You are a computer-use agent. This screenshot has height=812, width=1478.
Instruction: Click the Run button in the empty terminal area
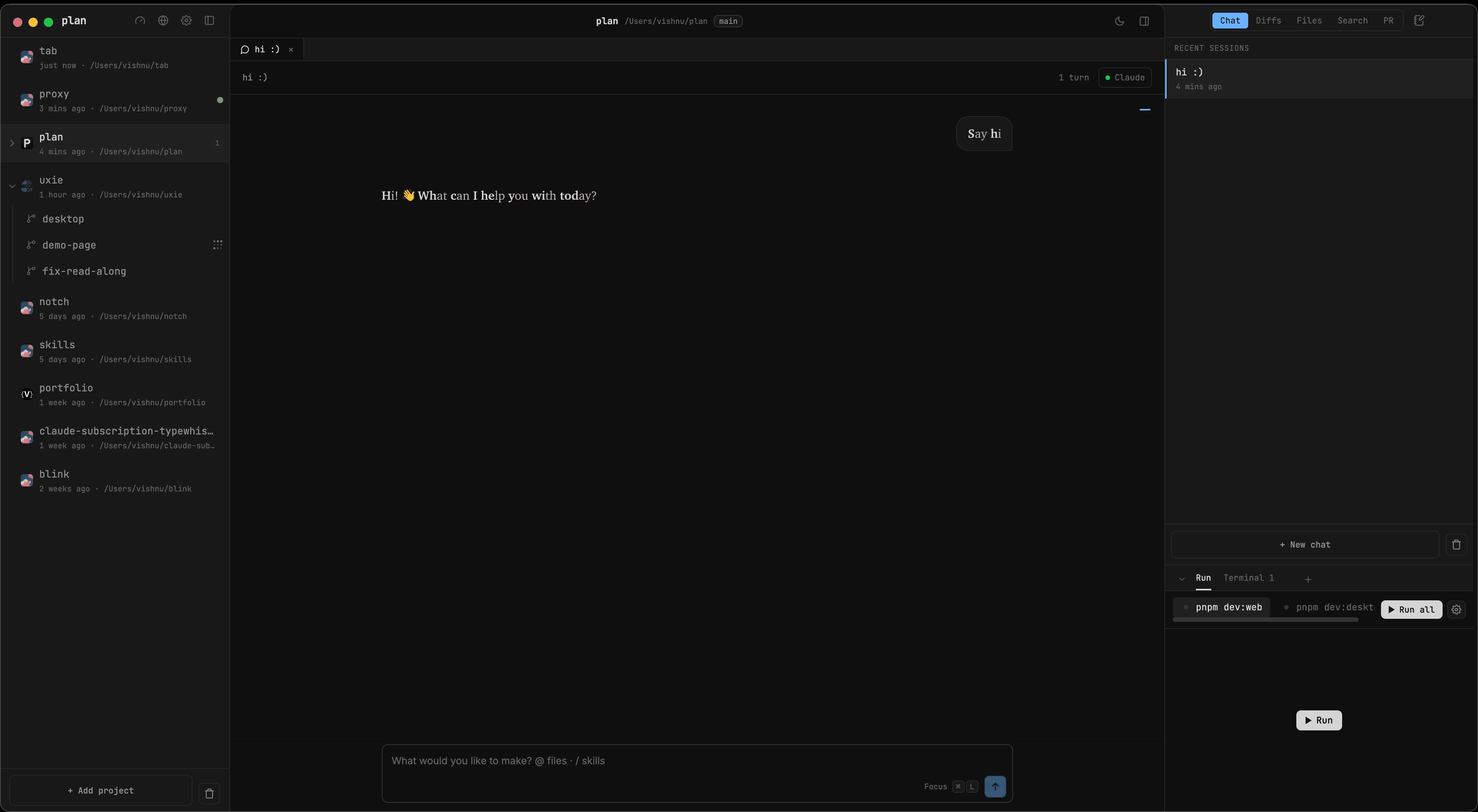1319,720
